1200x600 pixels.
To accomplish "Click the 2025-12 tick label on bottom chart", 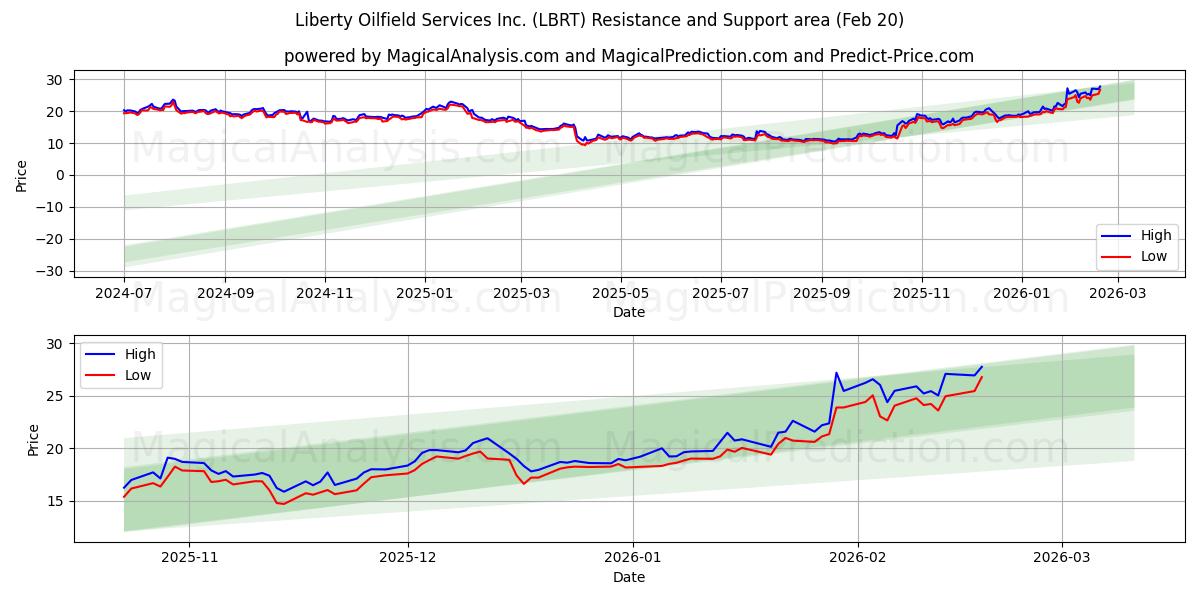I will [x=408, y=559].
